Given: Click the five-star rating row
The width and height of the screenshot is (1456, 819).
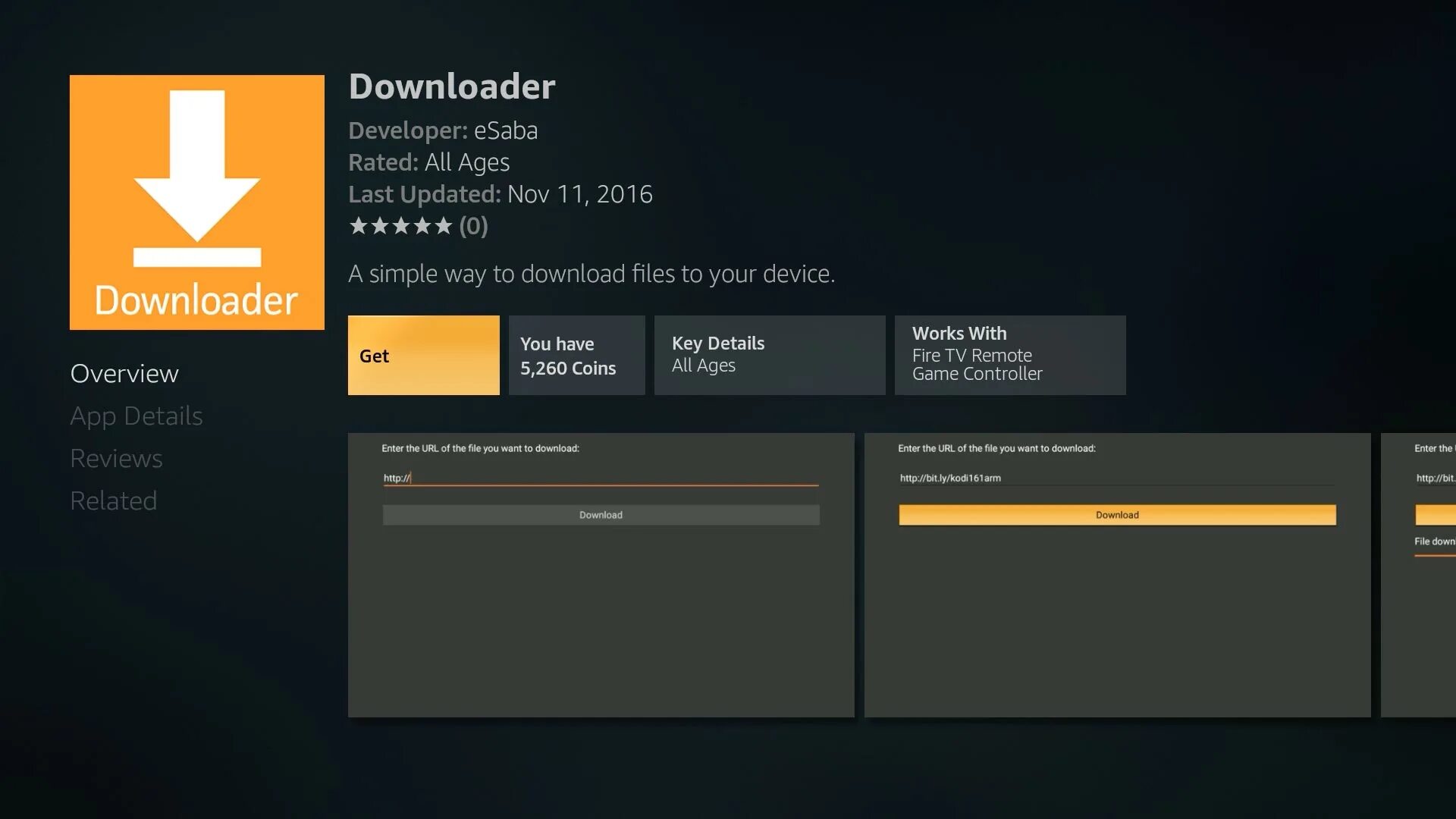Looking at the screenshot, I should click(x=400, y=226).
